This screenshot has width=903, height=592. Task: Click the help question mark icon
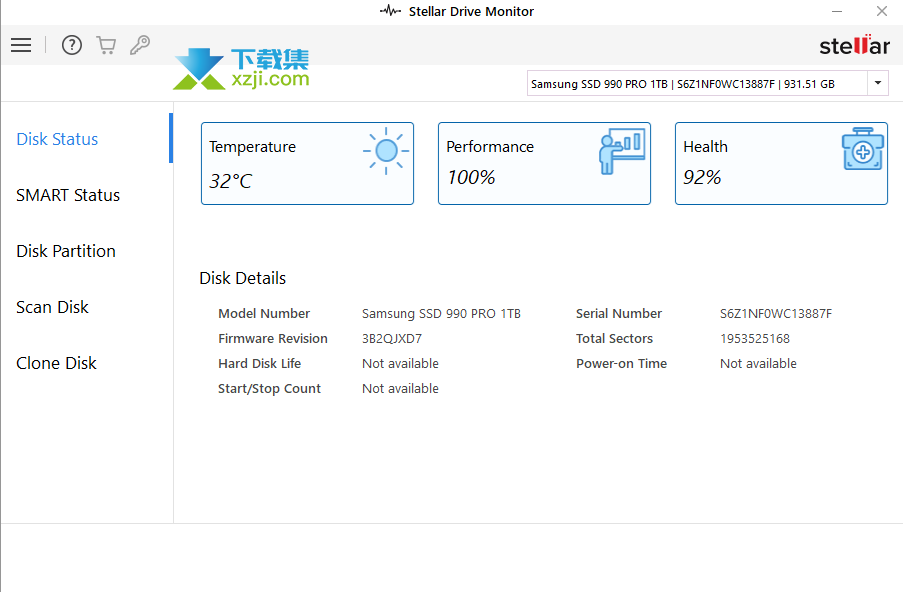click(x=72, y=45)
